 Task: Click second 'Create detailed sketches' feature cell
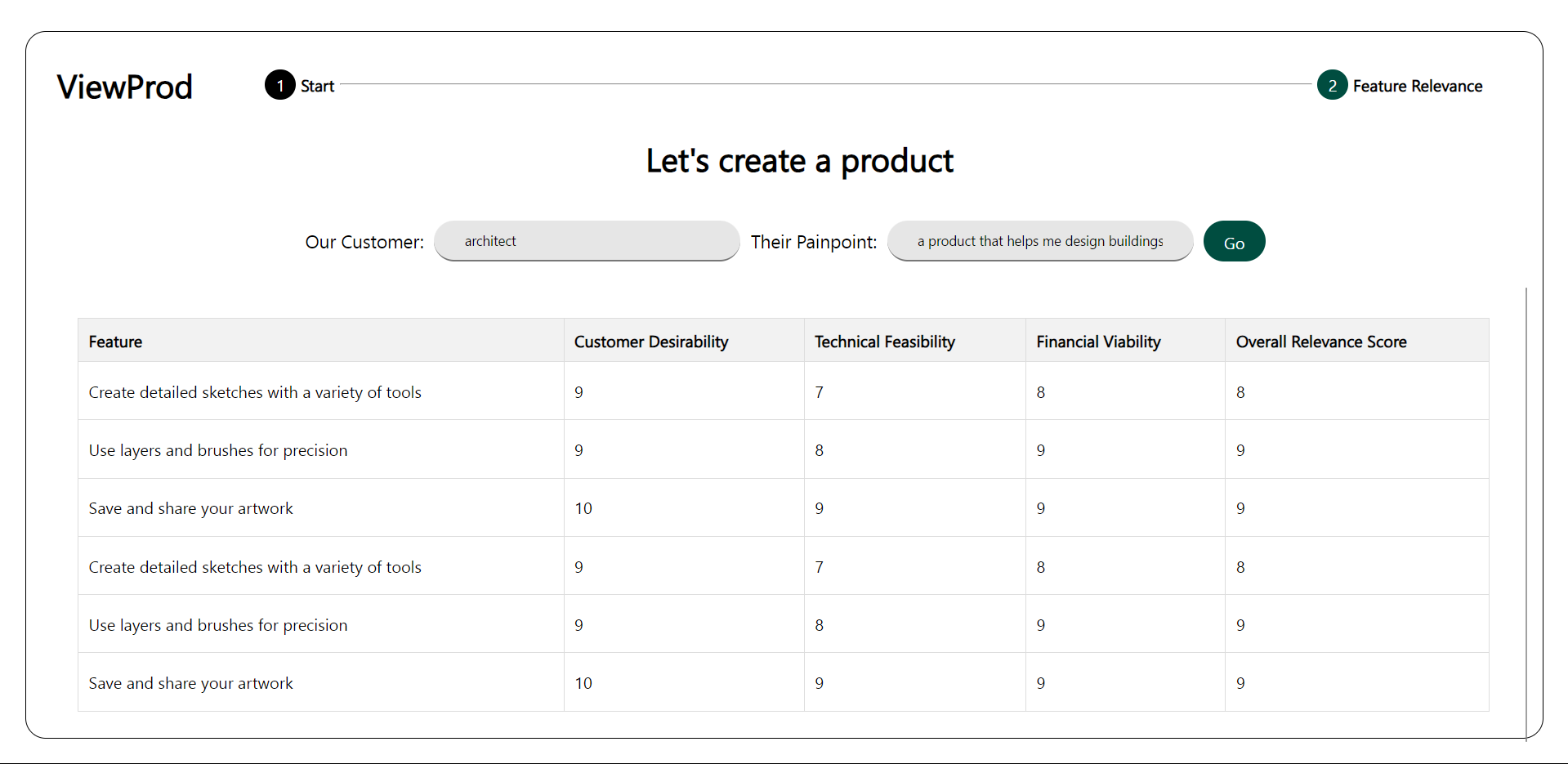pyautogui.click(x=255, y=567)
